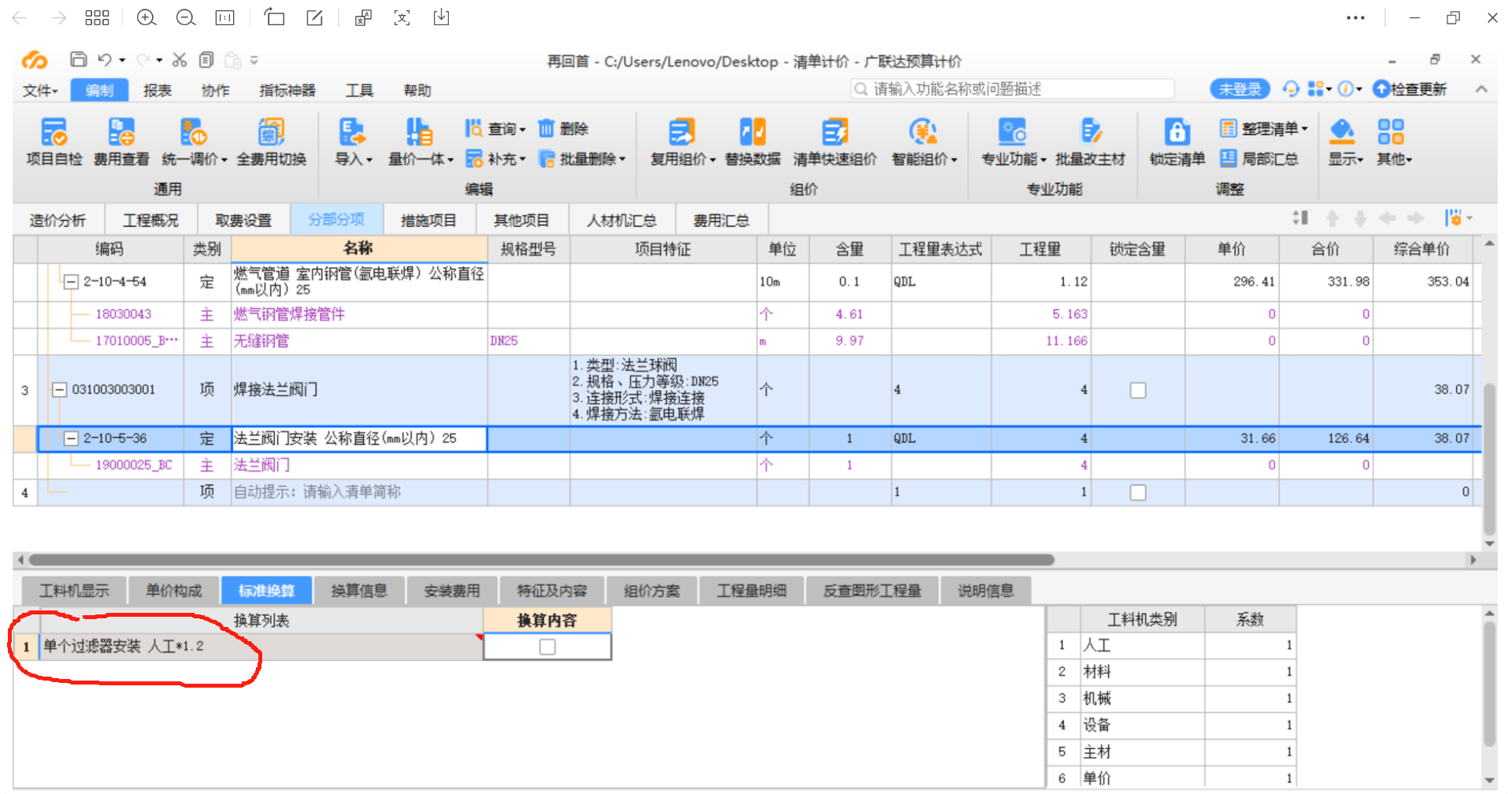This screenshot has width=1512, height=794.
Task: Click the 未登录 login button
Action: click(x=1240, y=89)
